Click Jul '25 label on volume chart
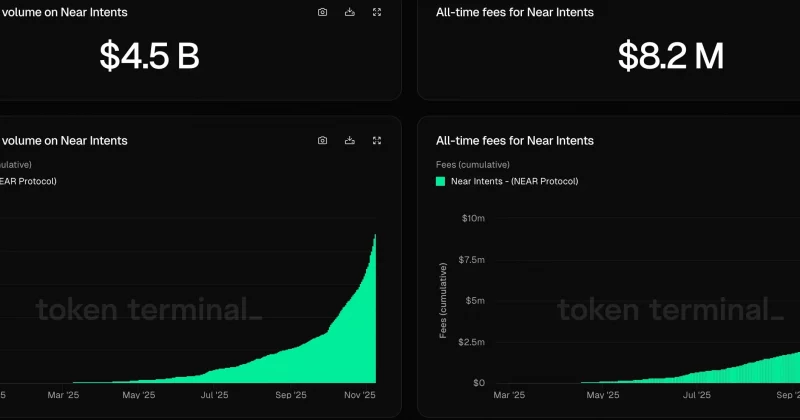Screen dimensions: 800x420 click(x=214, y=395)
